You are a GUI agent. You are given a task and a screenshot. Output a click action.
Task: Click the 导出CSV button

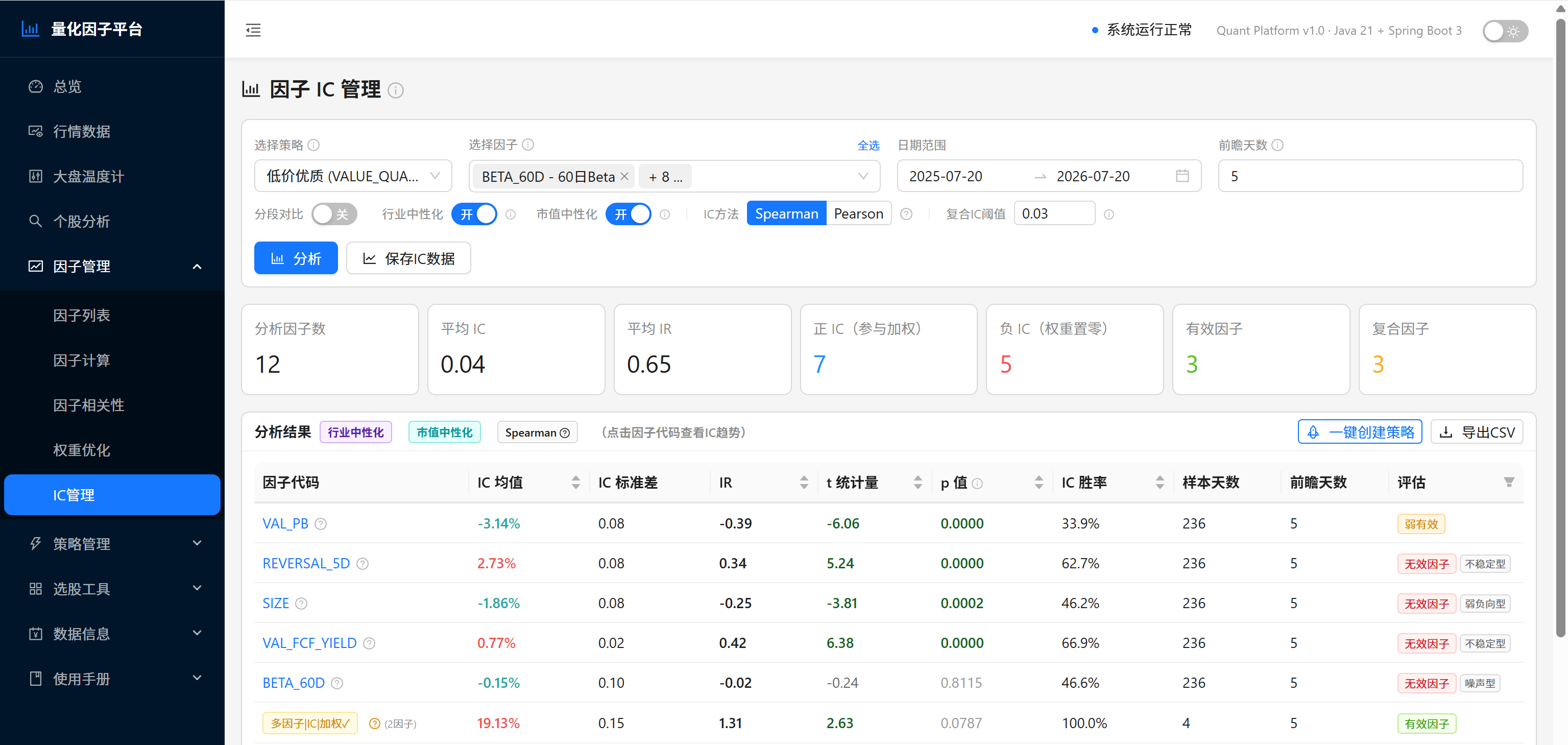[x=1477, y=432]
